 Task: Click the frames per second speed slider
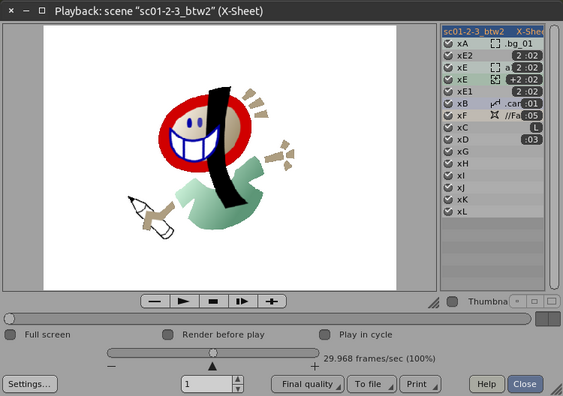point(213,353)
